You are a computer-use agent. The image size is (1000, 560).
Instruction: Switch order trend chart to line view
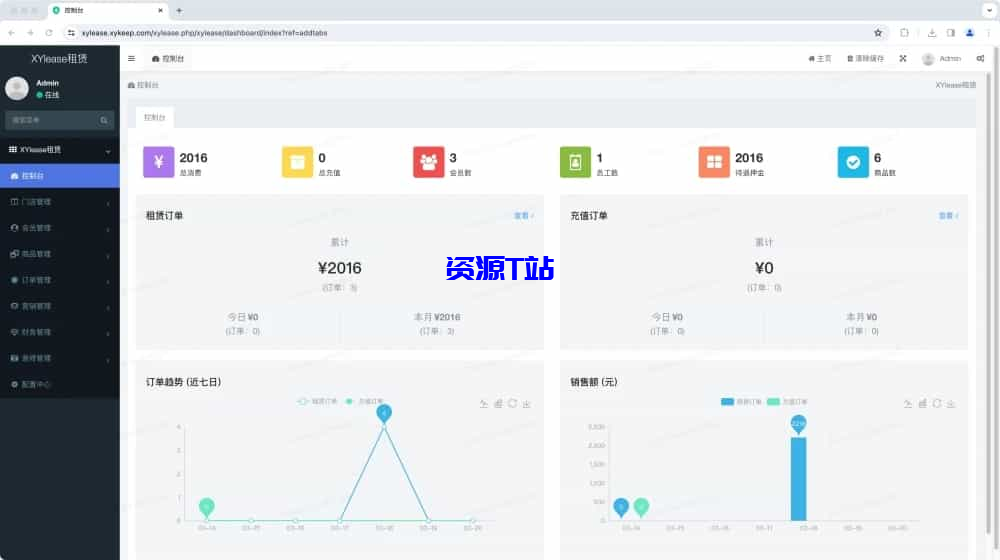484,404
